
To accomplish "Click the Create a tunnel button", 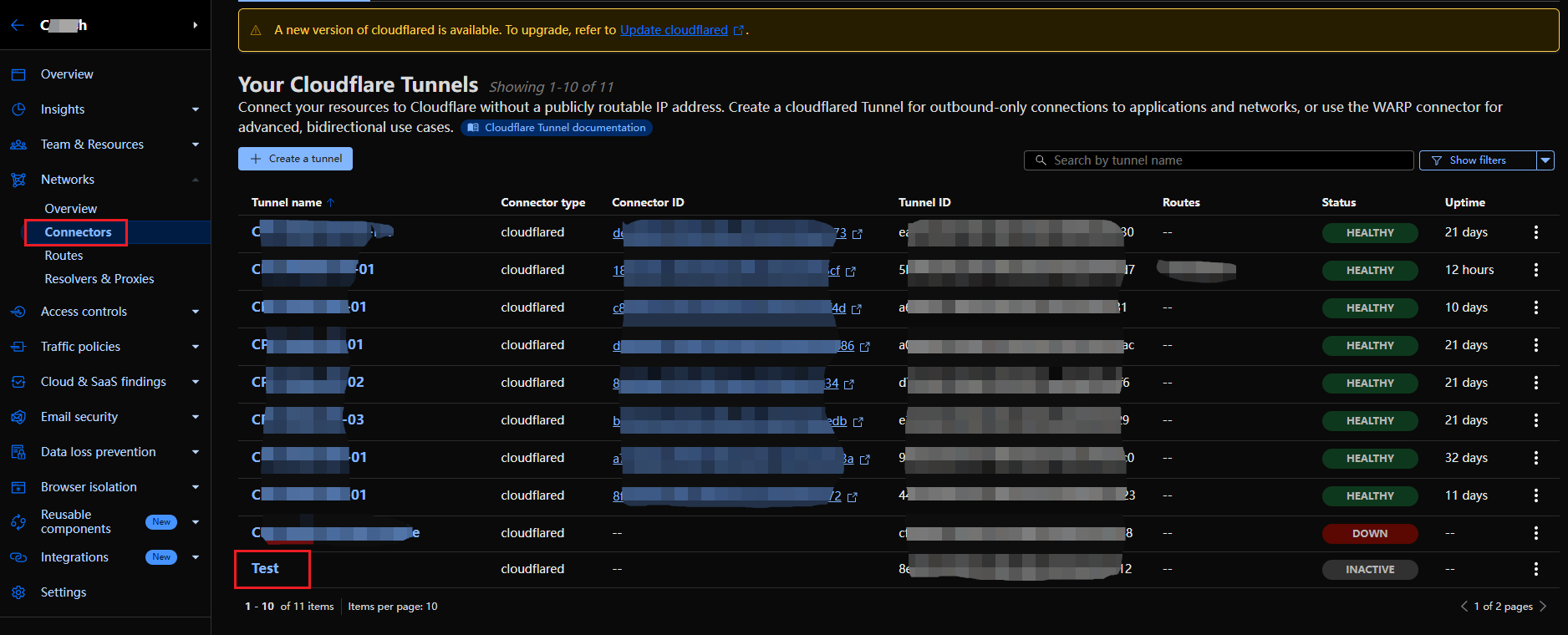I will coord(295,159).
